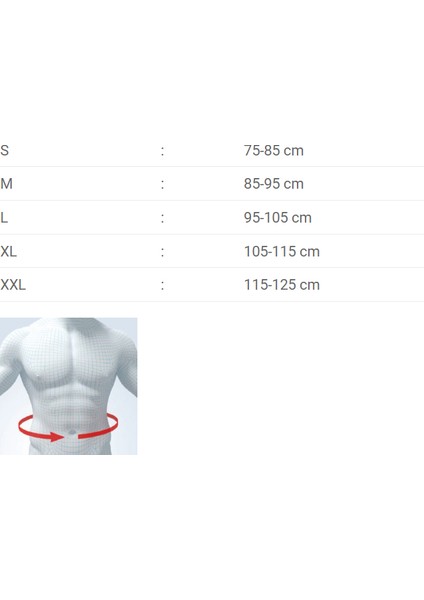Select the 75-85 cm measurement
The height and width of the screenshot is (600, 424).
(274, 150)
